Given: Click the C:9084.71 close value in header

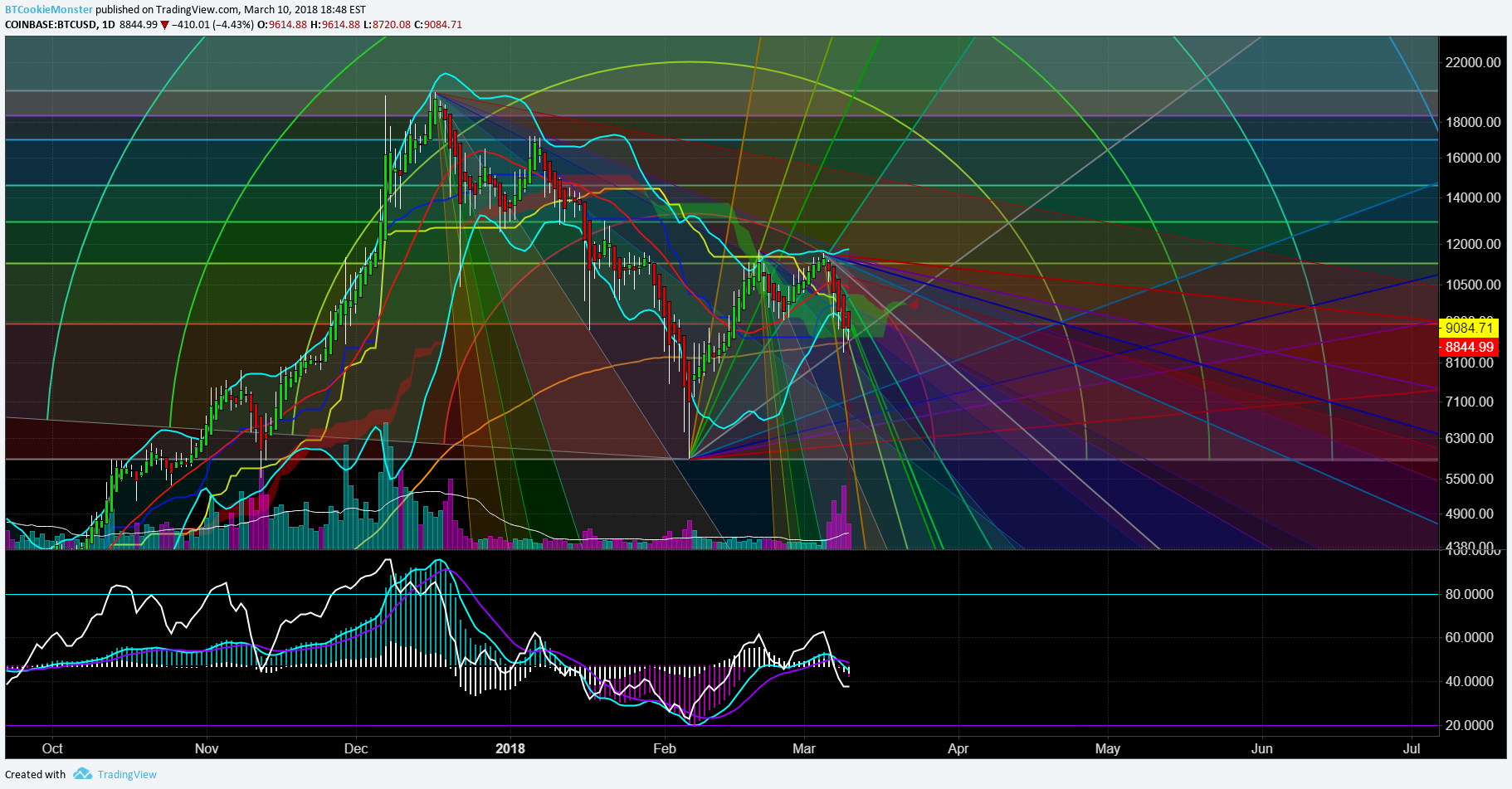Looking at the screenshot, I should click(x=438, y=25).
